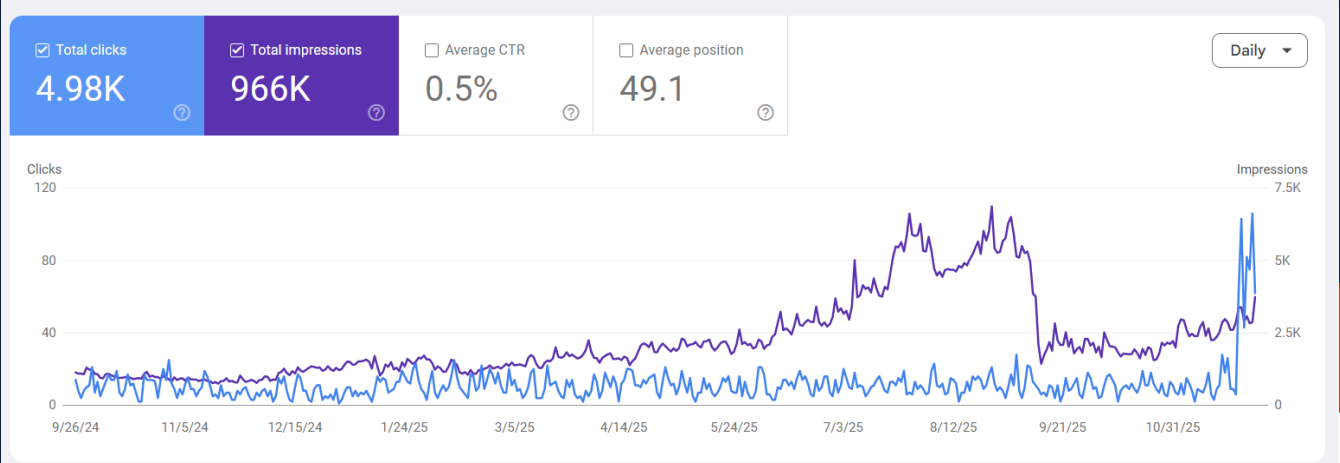Image resolution: width=1340 pixels, height=463 pixels.
Task: Enable the Average position checkbox
Action: tap(626, 50)
